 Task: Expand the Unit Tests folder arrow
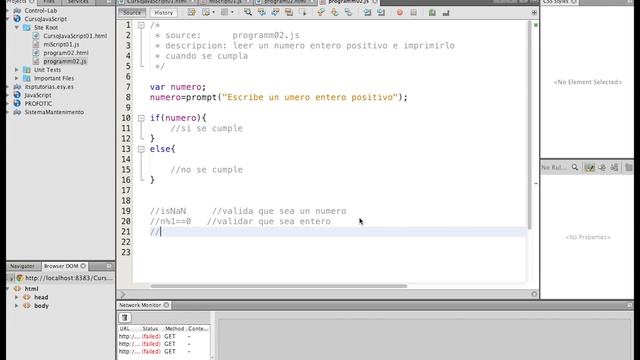coord(17,70)
